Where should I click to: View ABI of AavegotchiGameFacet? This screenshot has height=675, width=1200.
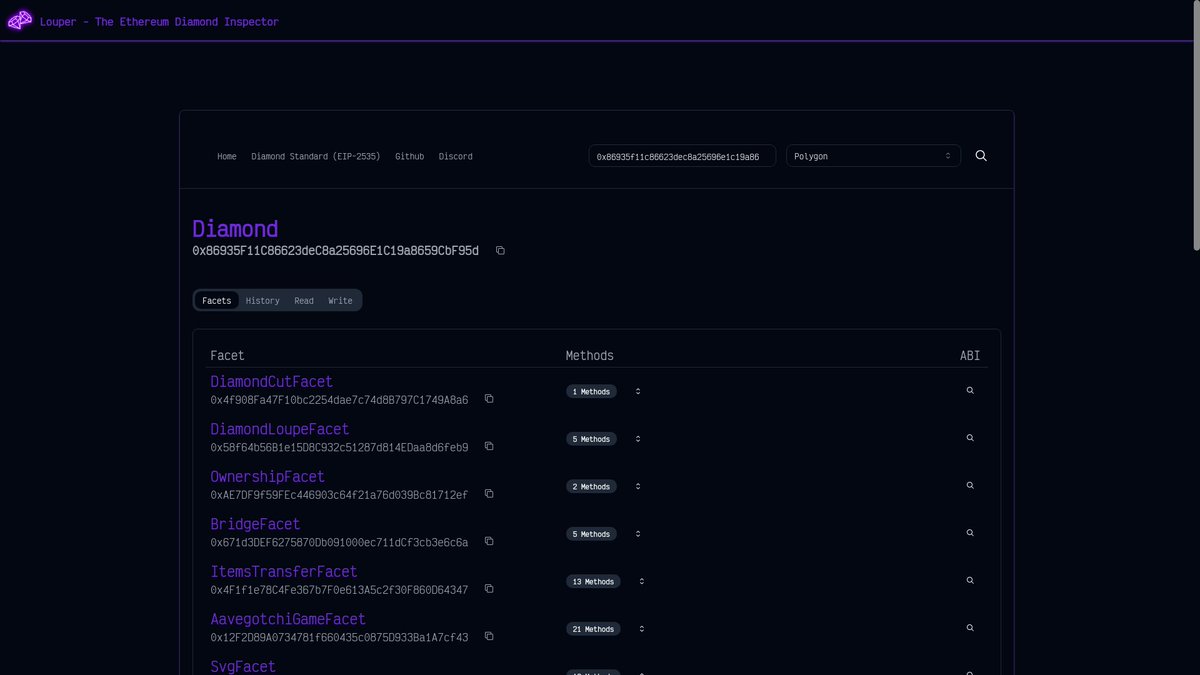970,628
